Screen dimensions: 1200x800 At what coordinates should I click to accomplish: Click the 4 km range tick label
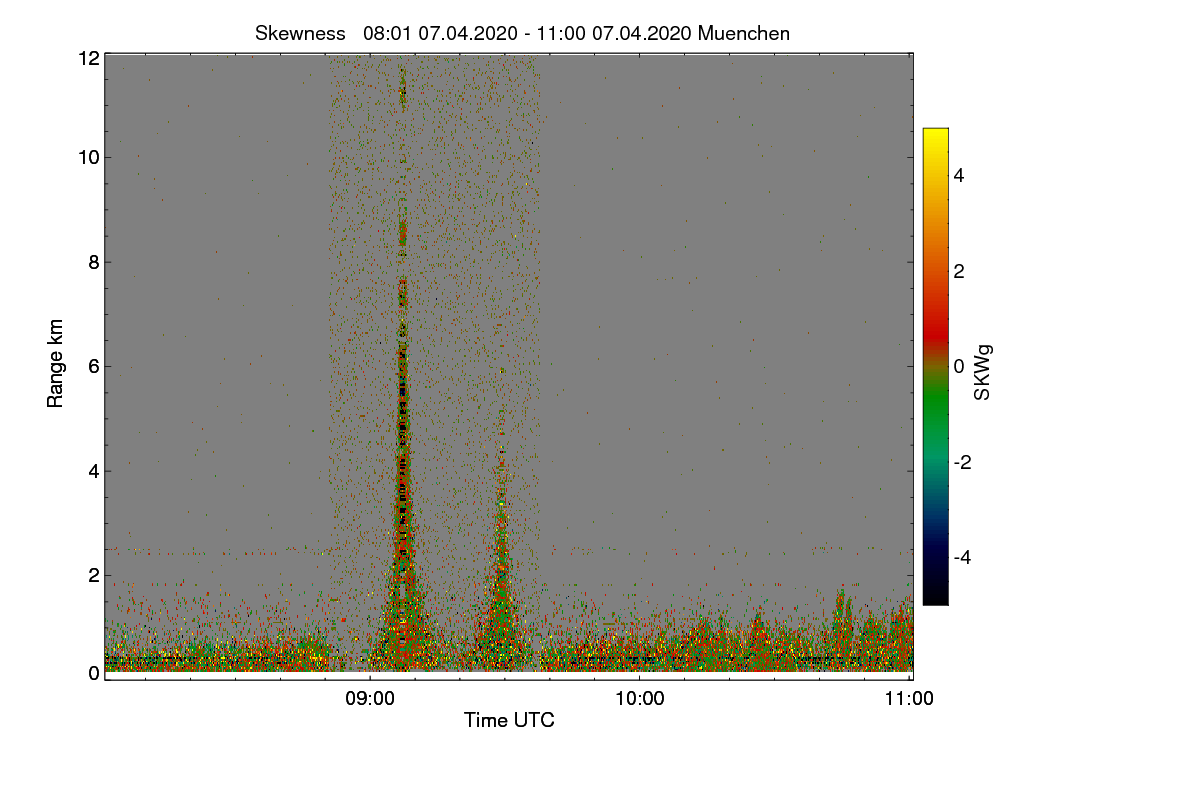click(94, 470)
